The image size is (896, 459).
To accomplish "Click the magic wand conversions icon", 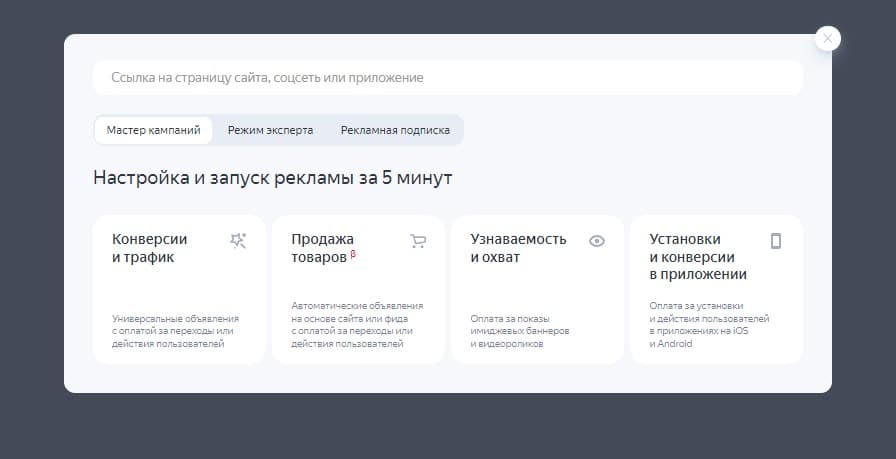I will 238,241.
